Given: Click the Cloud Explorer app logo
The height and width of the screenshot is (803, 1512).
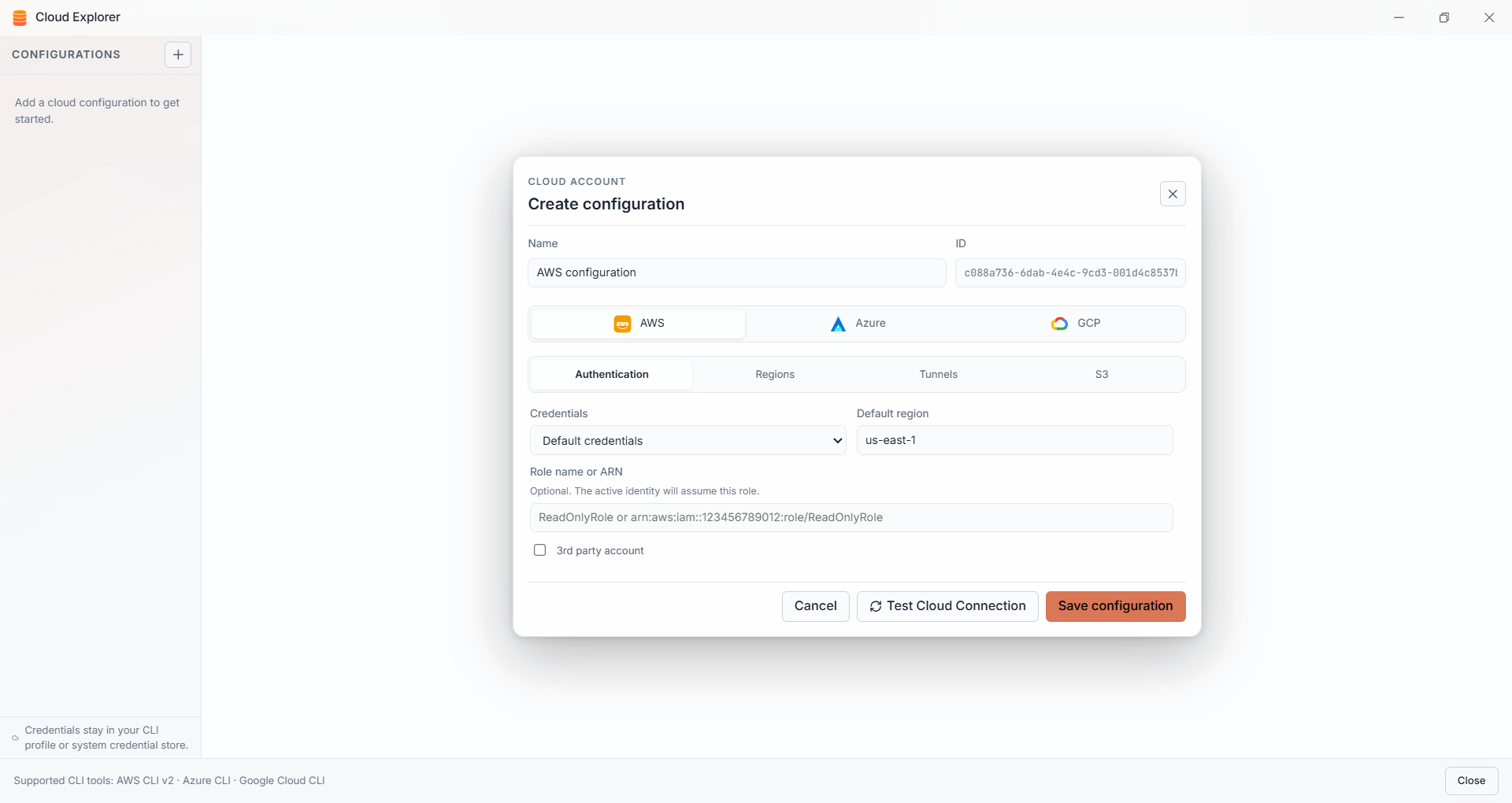Looking at the screenshot, I should click(x=20, y=17).
